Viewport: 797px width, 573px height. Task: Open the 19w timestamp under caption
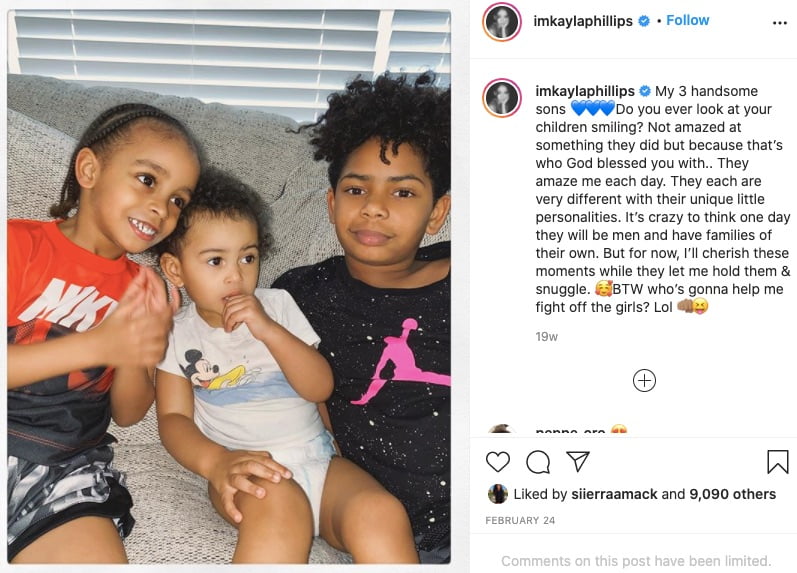coord(546,337)
